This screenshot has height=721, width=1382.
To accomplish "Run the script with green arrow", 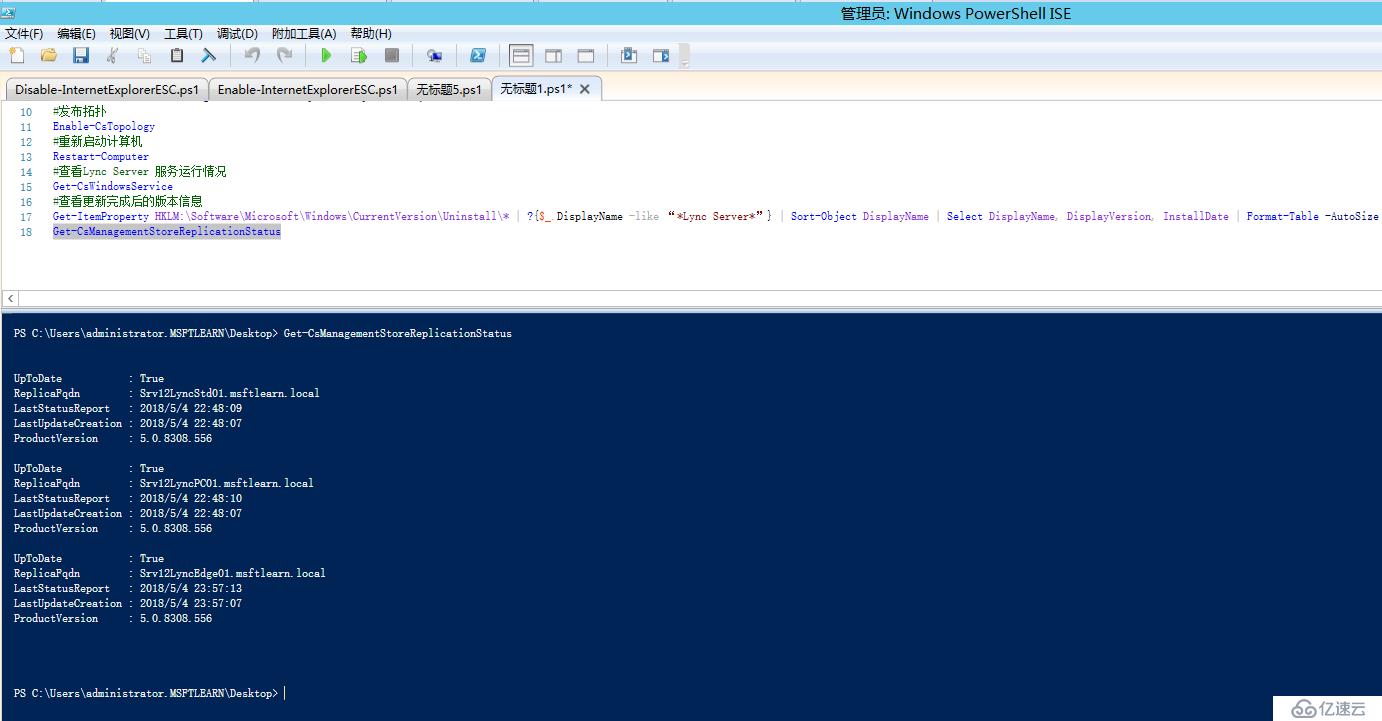I will click(x=326, y=56).
